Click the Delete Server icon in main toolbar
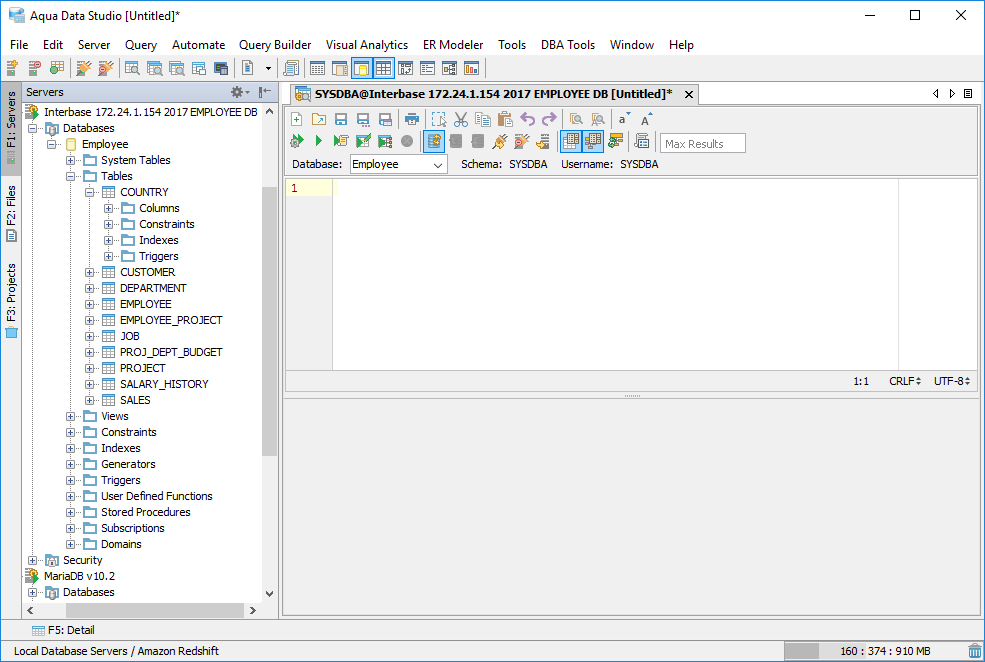Viewport: 985px width, 662px height. click(35, 68)
